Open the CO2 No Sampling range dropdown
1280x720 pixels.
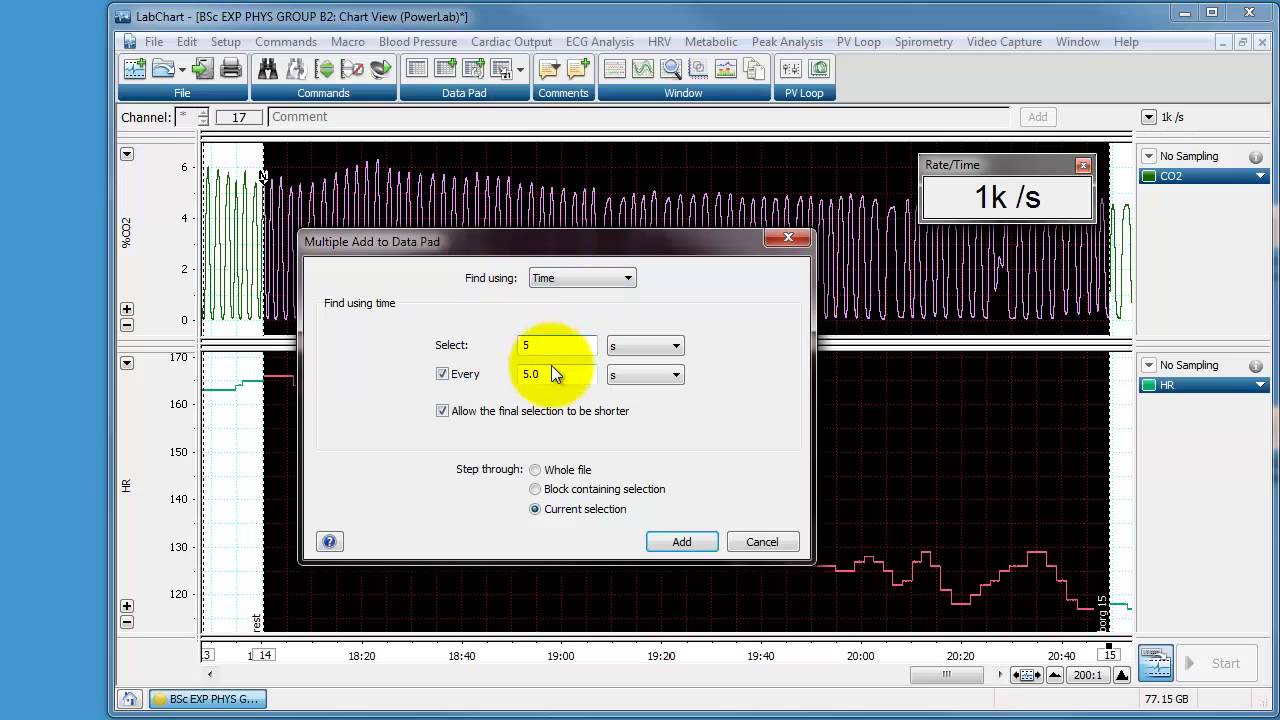coord(1149,156)
